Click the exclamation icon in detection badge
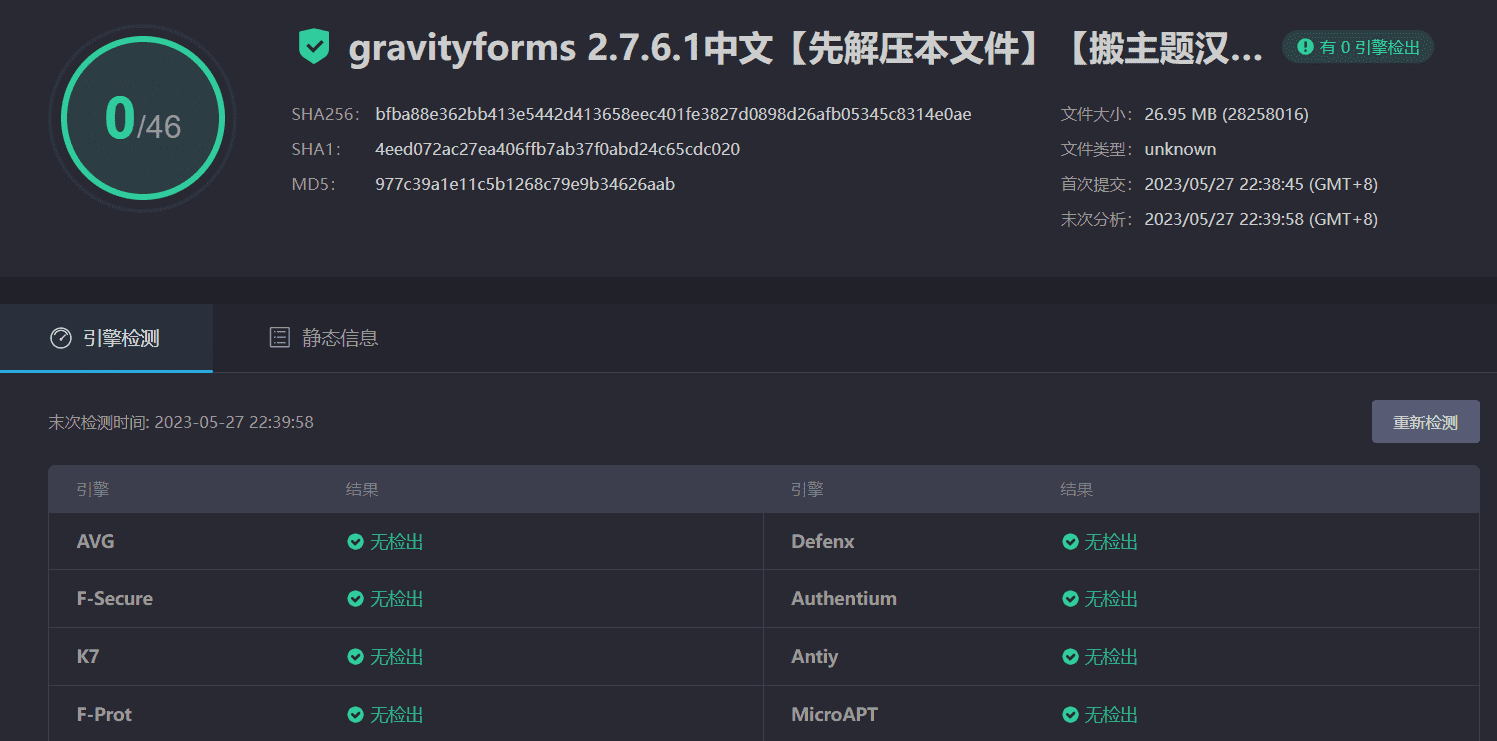Viewport: 1497px width, 741px height. (1305, 47)
